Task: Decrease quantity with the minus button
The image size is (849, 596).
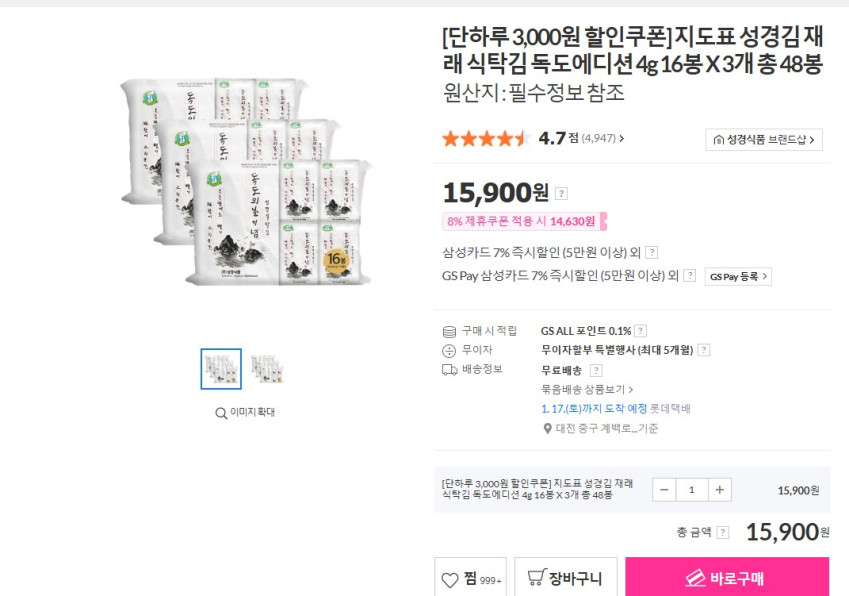Action: [664, 490]
